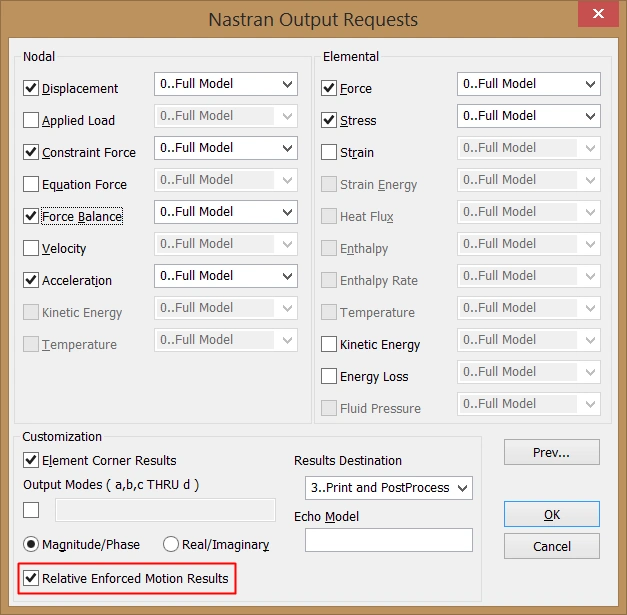Screen dimensions: 627x615
Task: Enable the Energy Loss checkbox
Action: coord(329,376)
